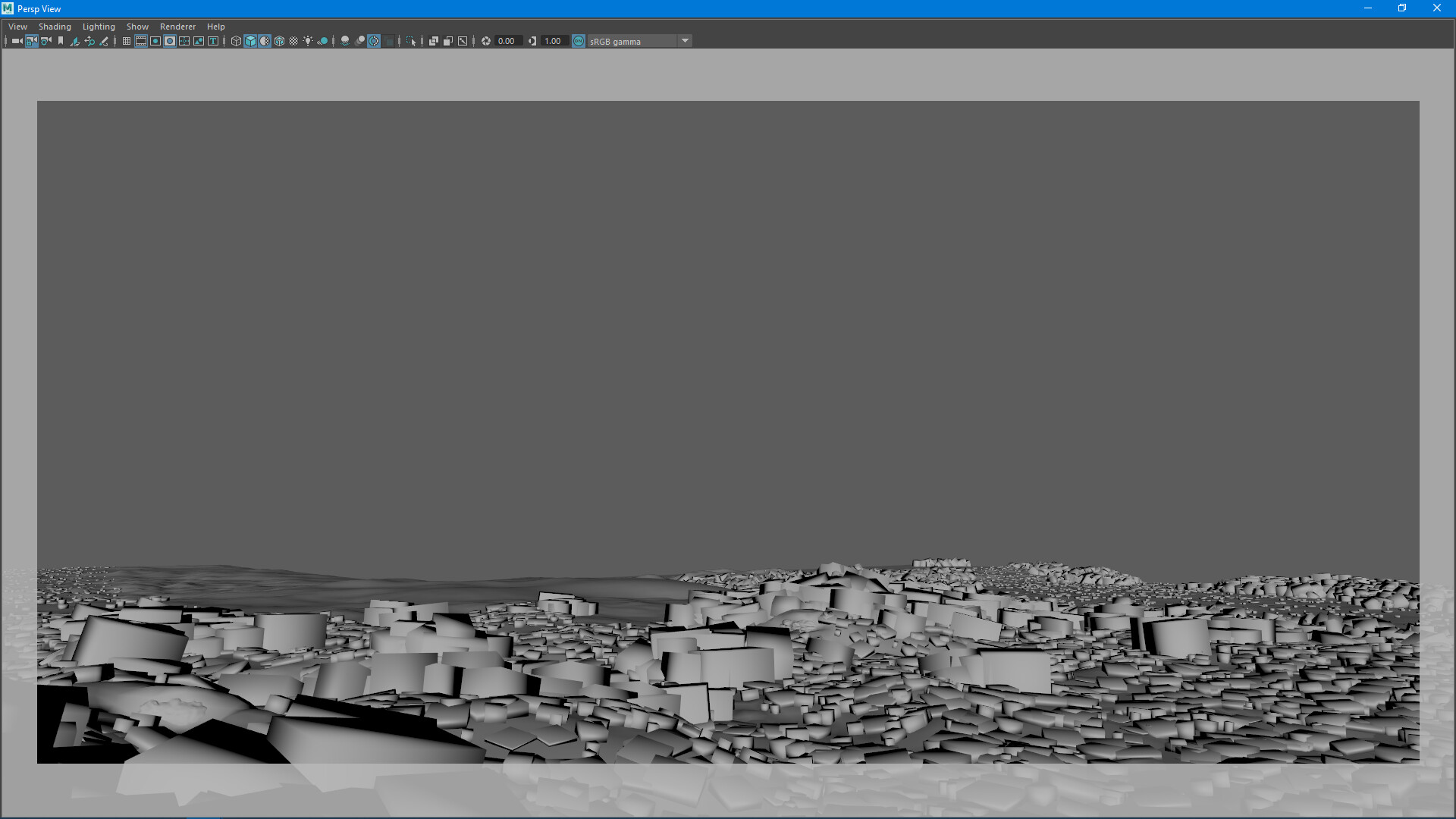Click the Bookmarks icon
Viewport: 1456px width, 819px height.
(x=61, y=41)
